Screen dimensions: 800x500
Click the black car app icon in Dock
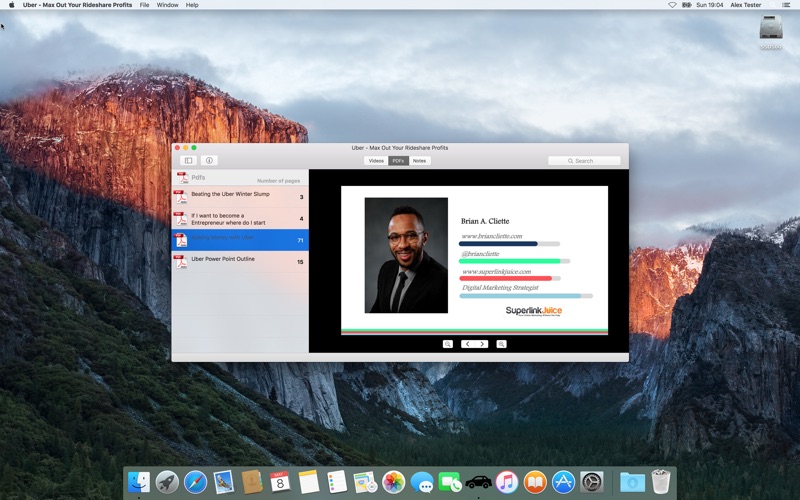pyautogui.click(x=478, y=482)
